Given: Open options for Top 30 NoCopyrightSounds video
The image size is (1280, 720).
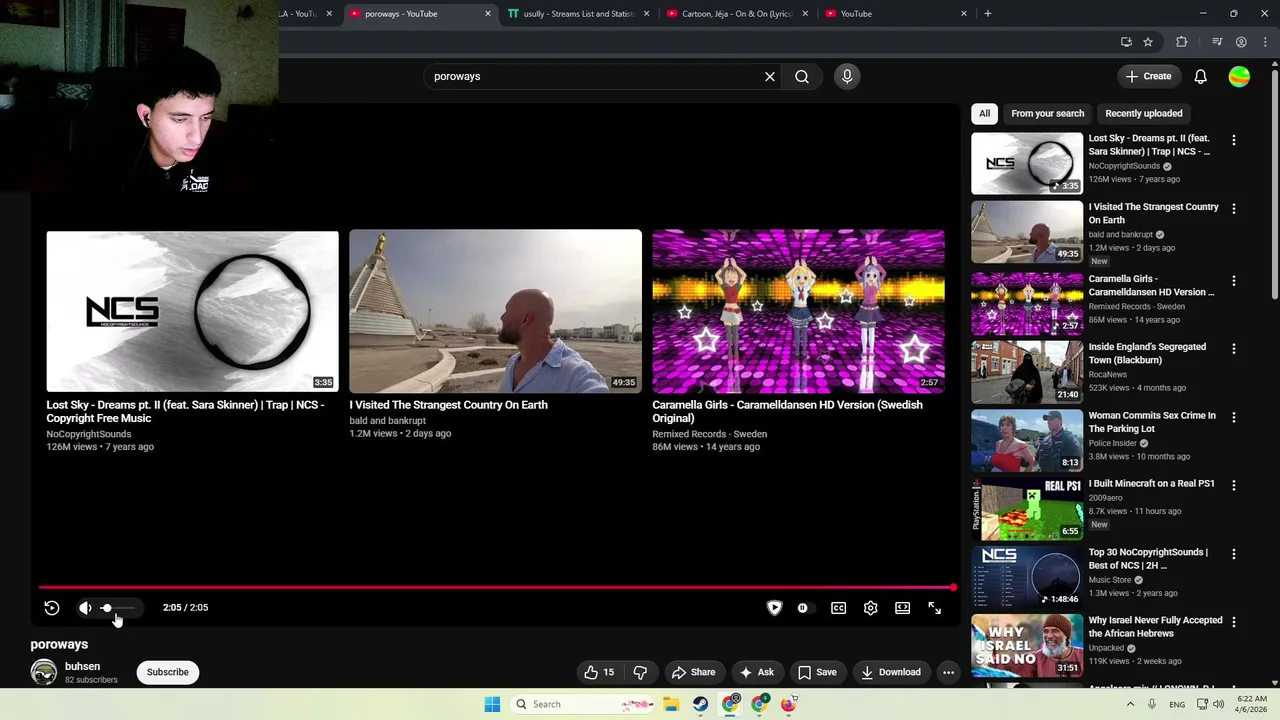Looking at the screenshot, I should tap(1233, 554).
